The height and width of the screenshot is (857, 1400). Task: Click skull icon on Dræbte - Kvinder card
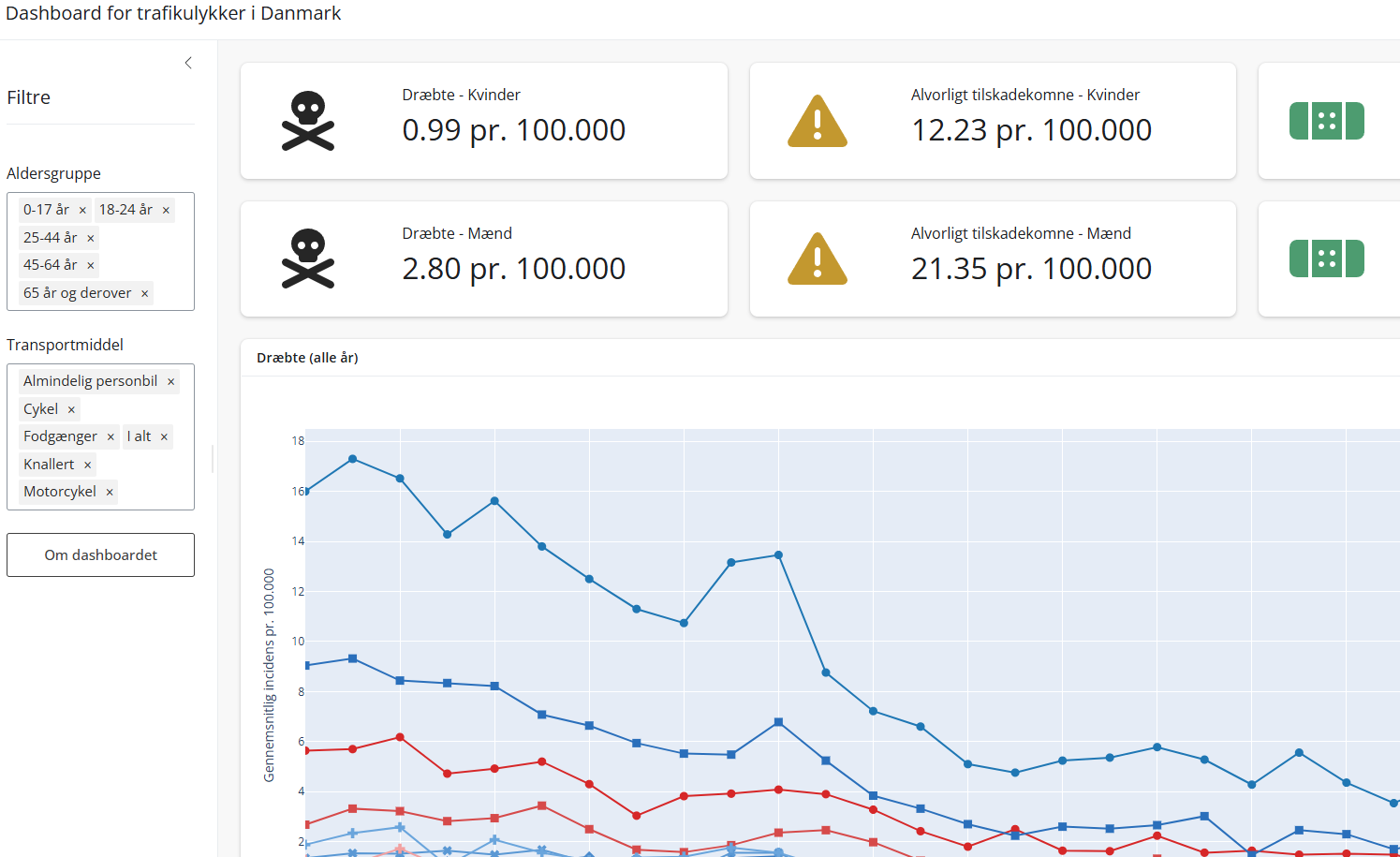(308, 121)
